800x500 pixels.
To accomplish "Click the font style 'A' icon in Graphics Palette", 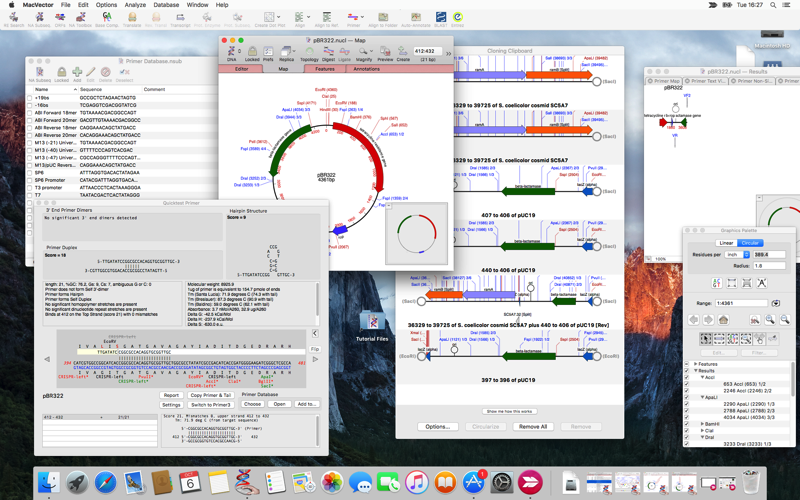I will [x=762, y=283].
